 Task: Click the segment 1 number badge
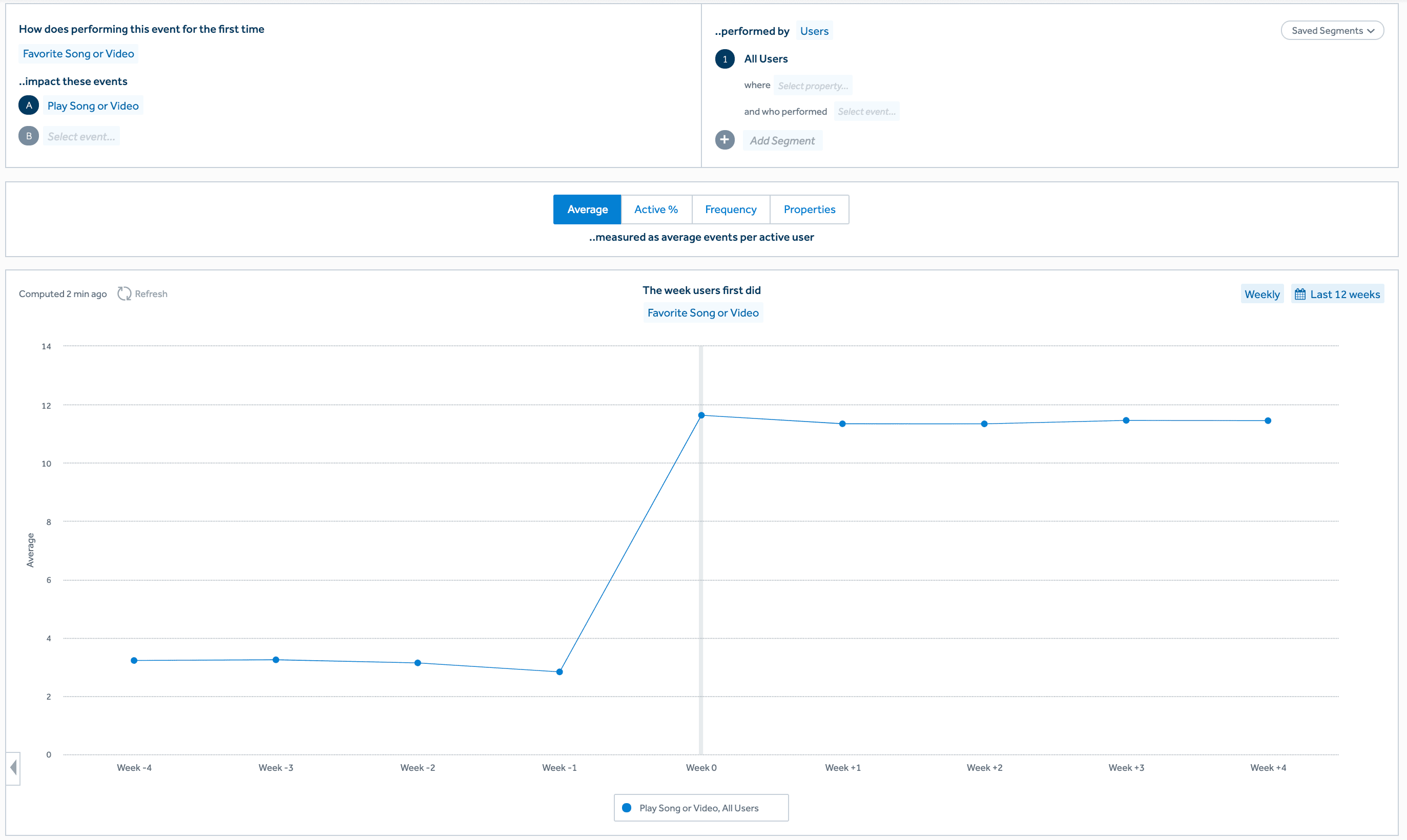coord(724,59)
